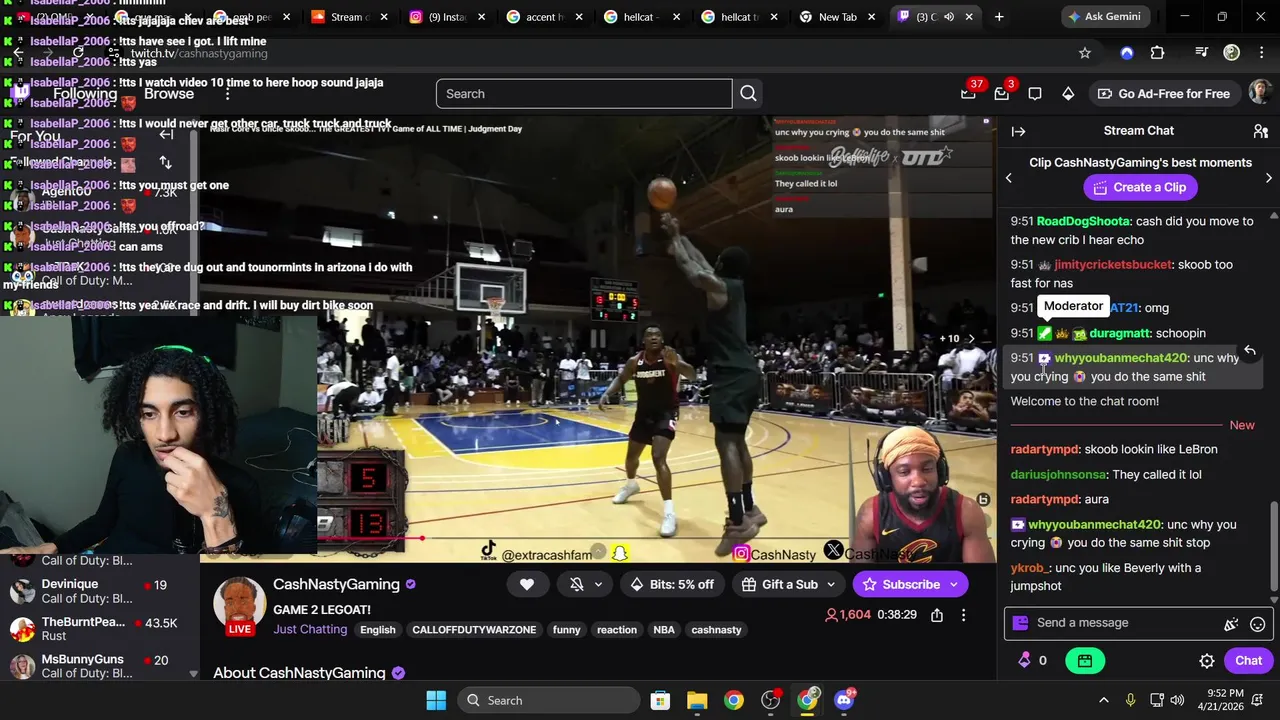1280x720 pixels.
Task: Share the stream via share icon
Action: click(937, 615)
